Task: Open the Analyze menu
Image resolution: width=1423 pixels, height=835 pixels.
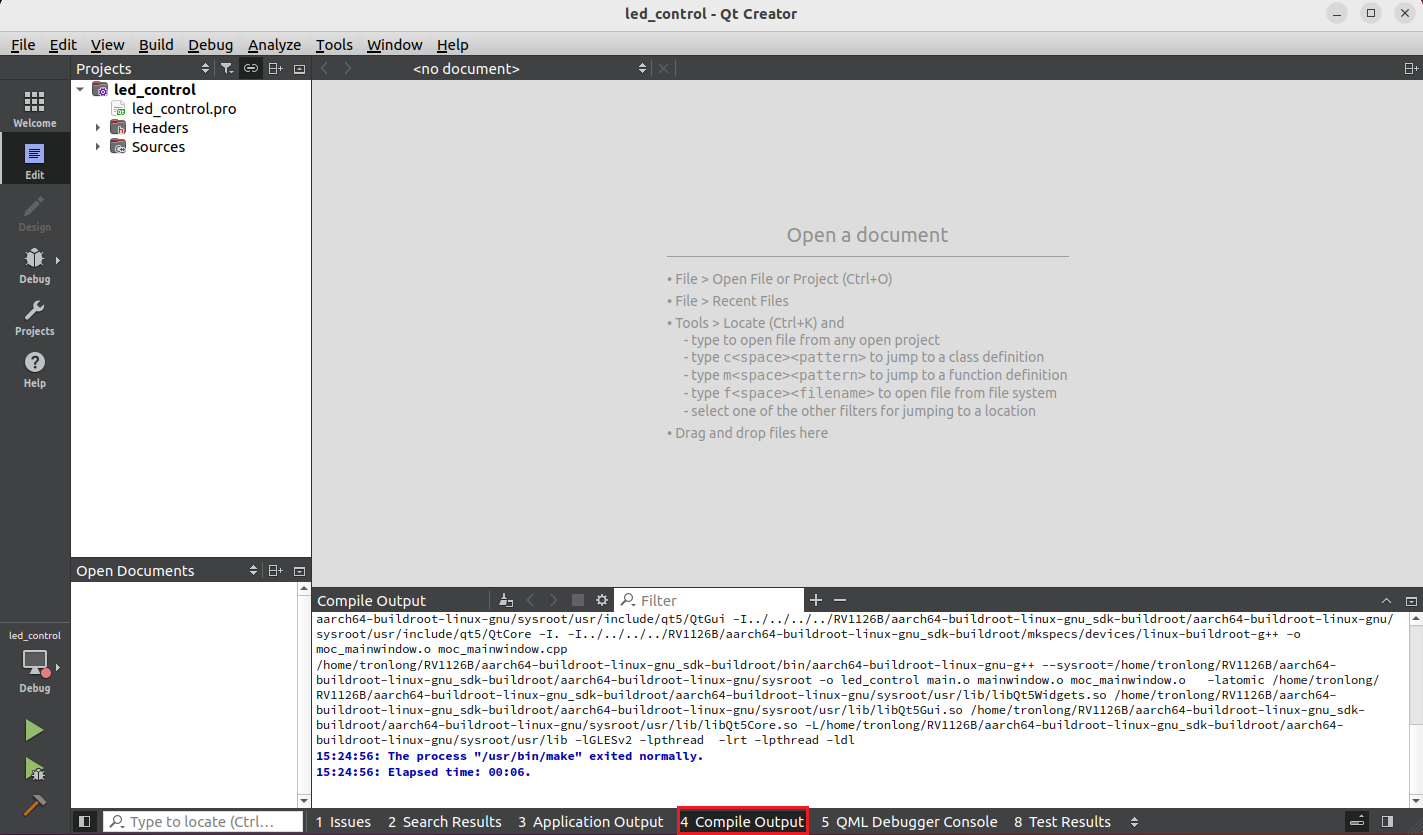Action: coord(274,44)
